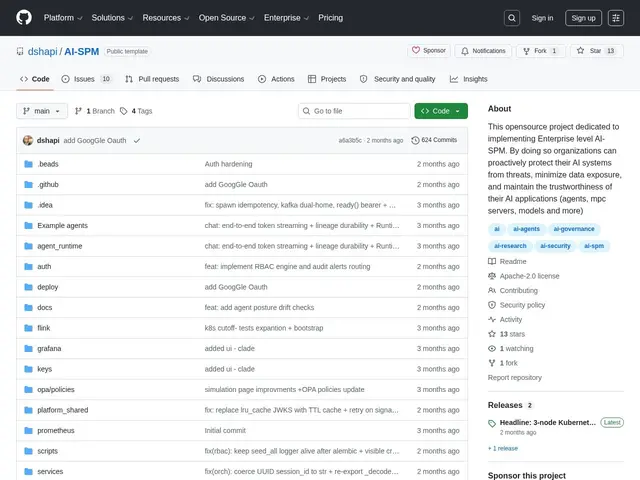
Task: Open the Contributing link
Action: click(518, 291)
